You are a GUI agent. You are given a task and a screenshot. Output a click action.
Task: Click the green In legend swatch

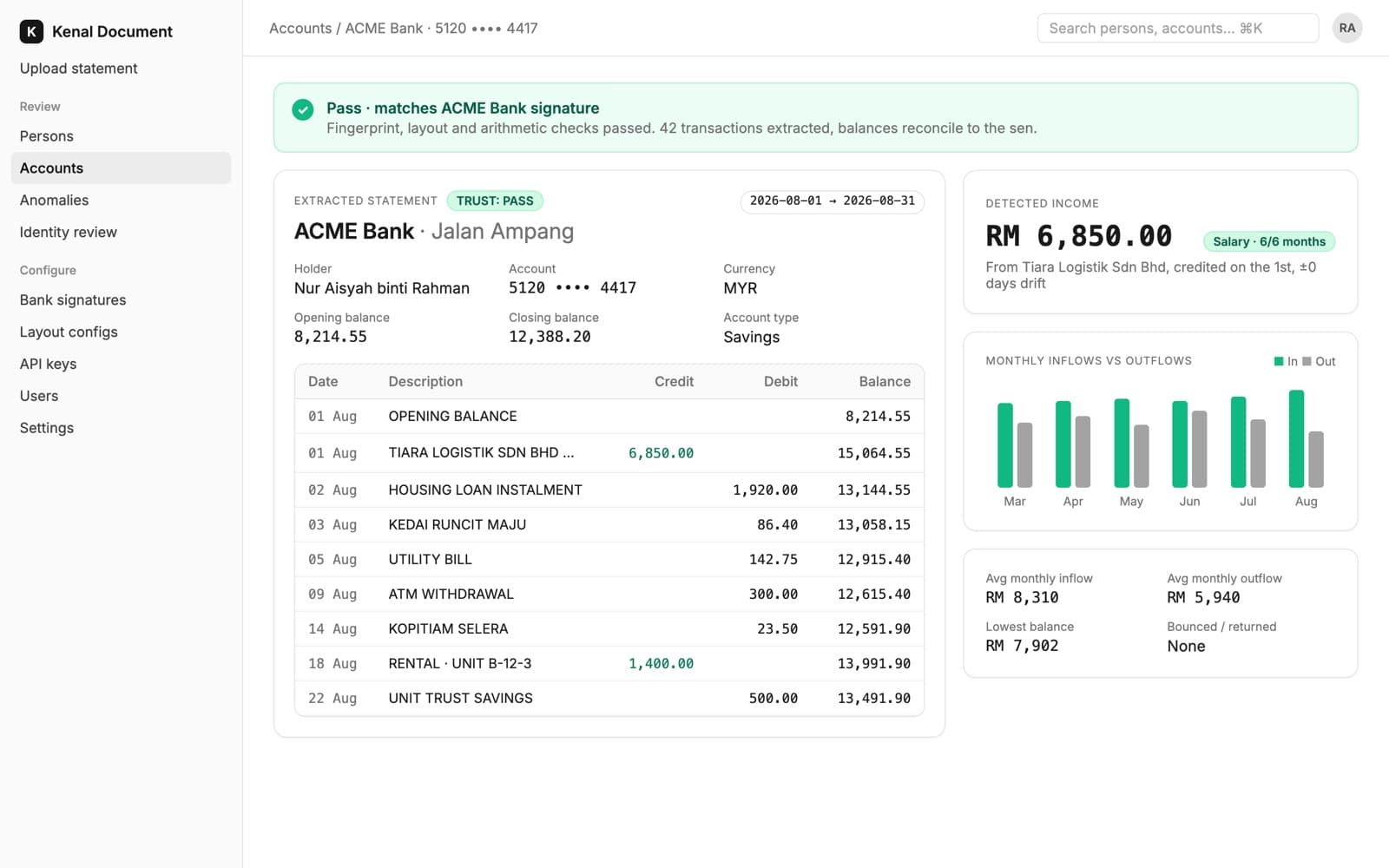(1278, 362)
